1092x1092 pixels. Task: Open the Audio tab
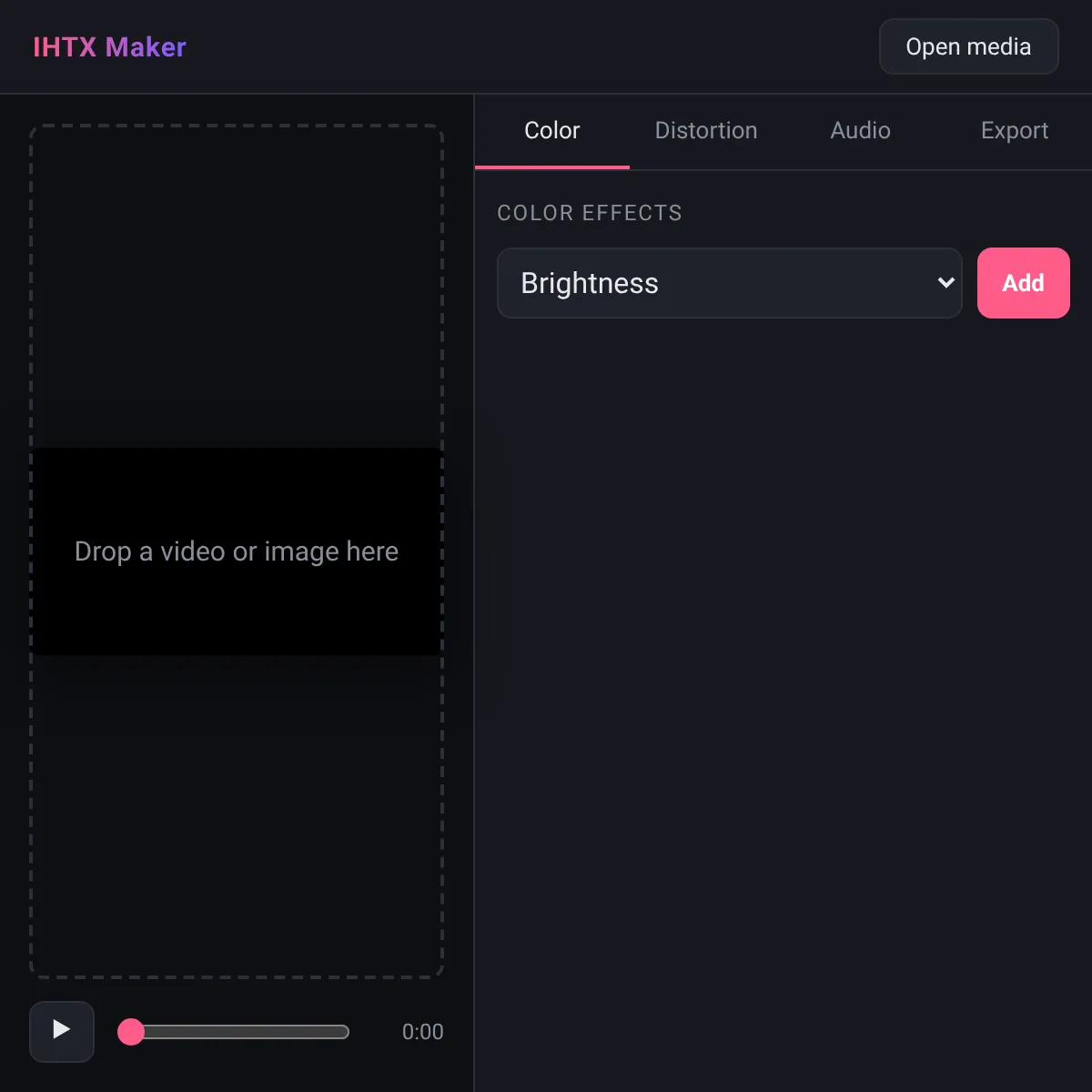[x=860, y=131]
